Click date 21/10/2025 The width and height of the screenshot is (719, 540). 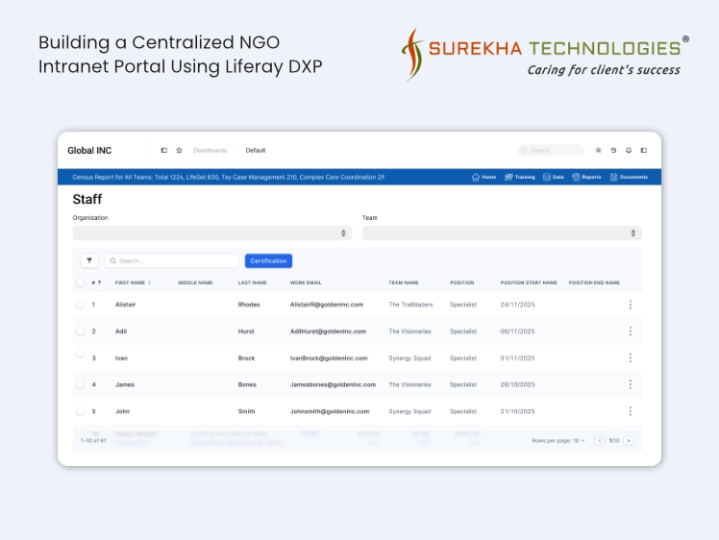tap(518, 411)
